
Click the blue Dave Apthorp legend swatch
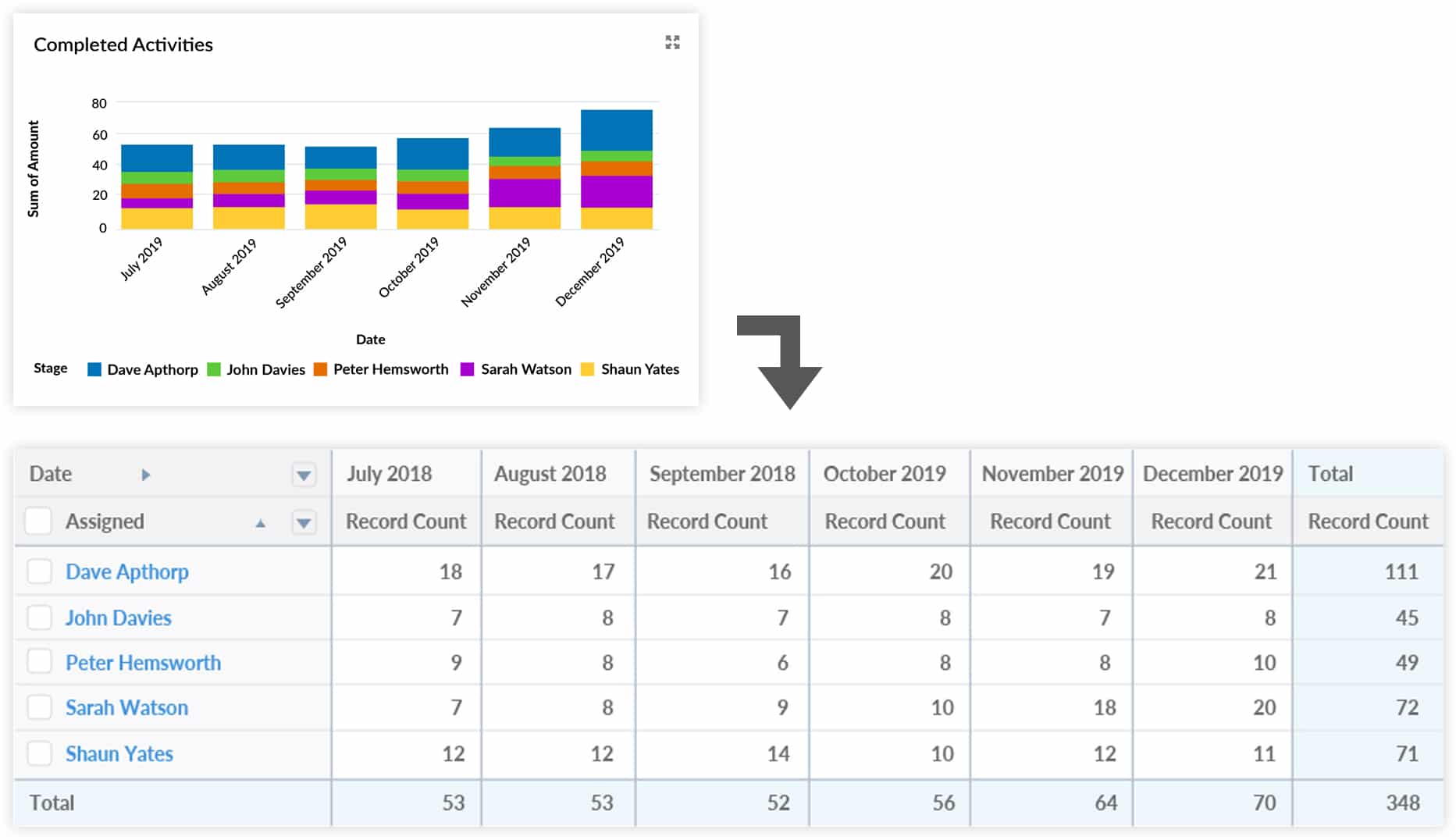click(x=94, y=369)
